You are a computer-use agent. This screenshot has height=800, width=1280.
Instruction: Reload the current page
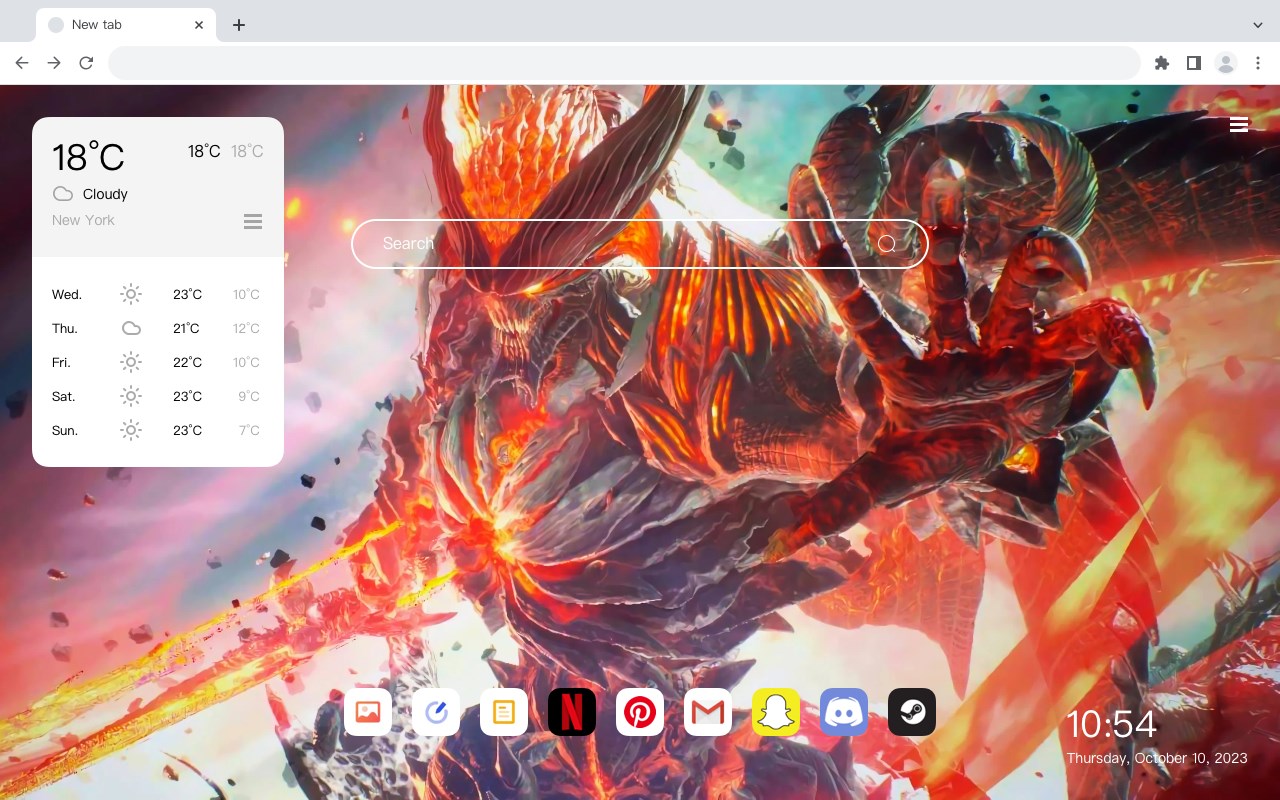[x=86, y=63]
